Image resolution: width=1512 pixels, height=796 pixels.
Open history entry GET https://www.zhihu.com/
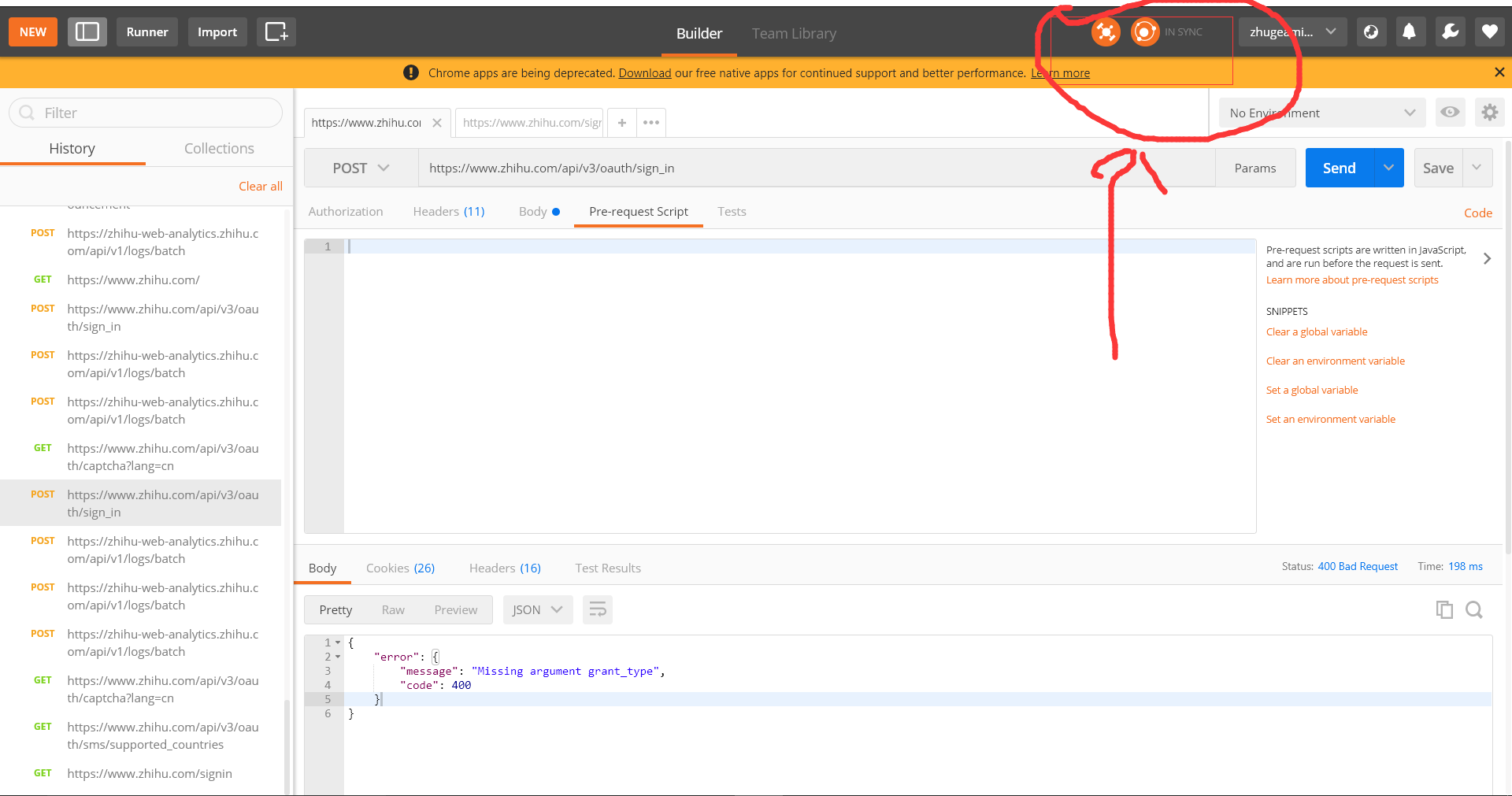(x=141, y=280)
